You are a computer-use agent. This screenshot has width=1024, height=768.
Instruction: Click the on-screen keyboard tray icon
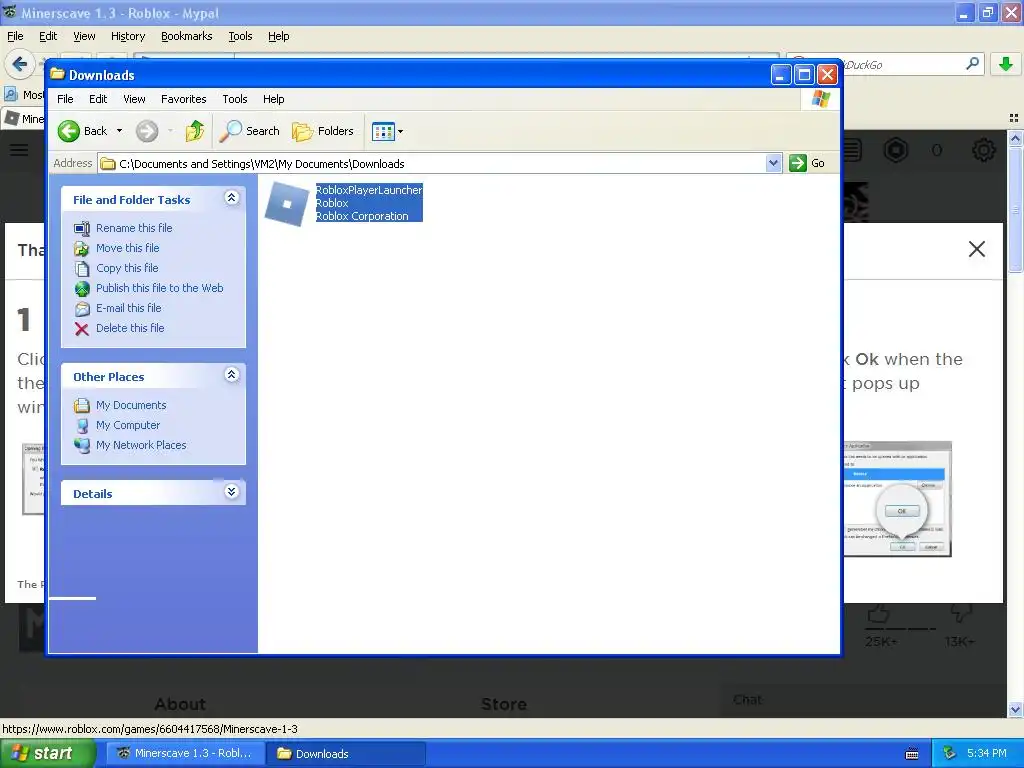912,754
